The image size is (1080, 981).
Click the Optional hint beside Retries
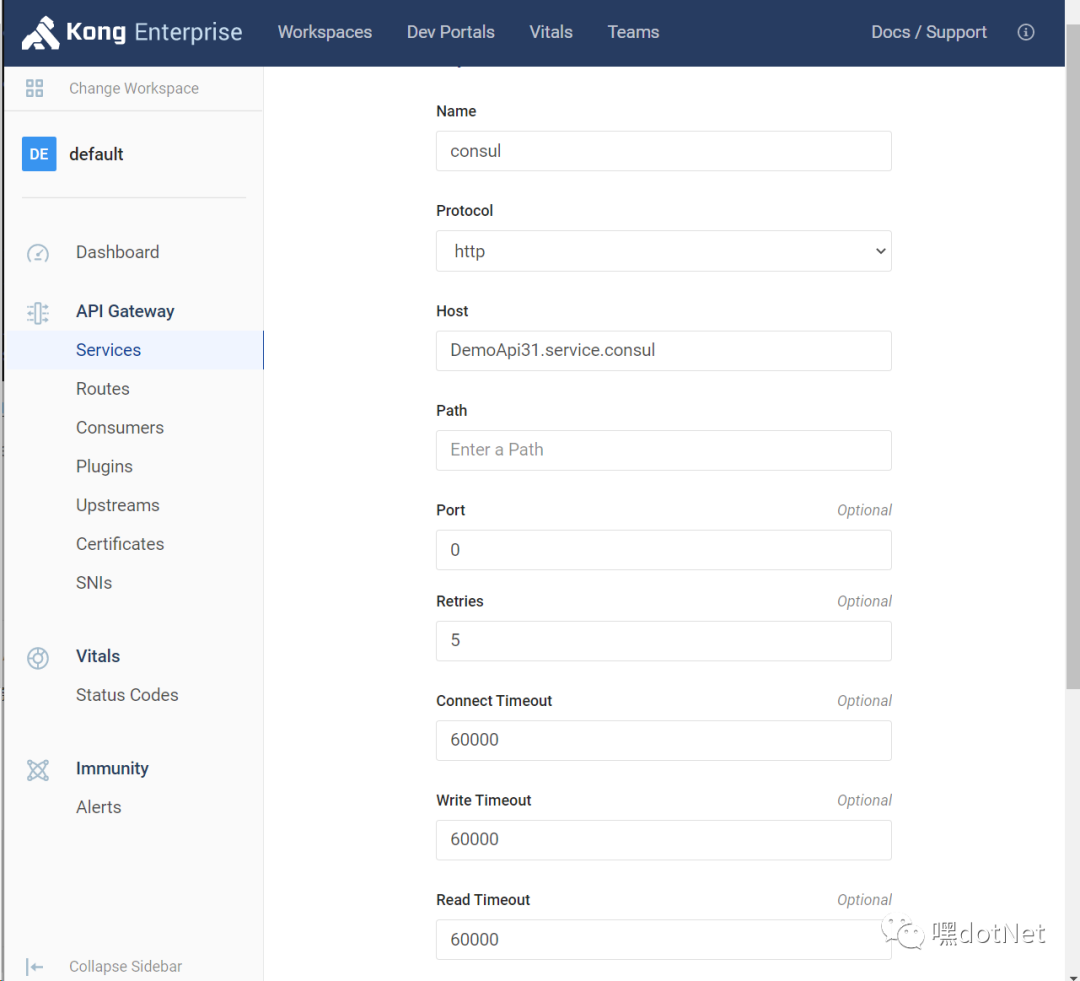864,601
